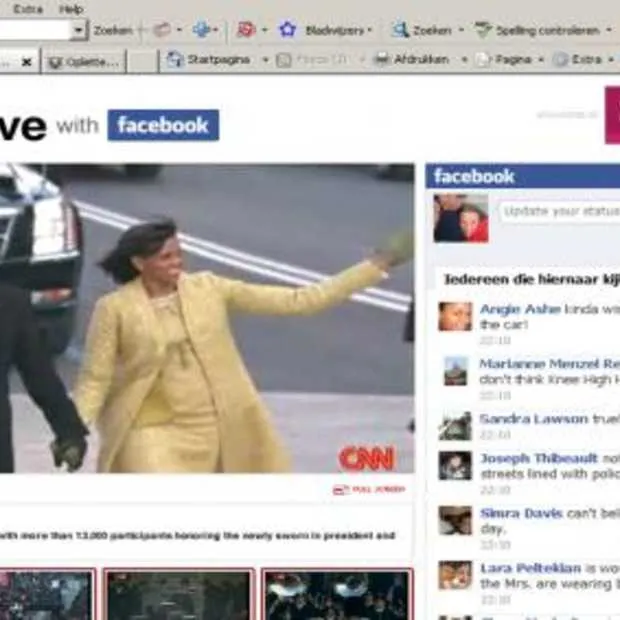Open the Pagina dropdown menu
This screenshot has width=620, height=620.
541,60
